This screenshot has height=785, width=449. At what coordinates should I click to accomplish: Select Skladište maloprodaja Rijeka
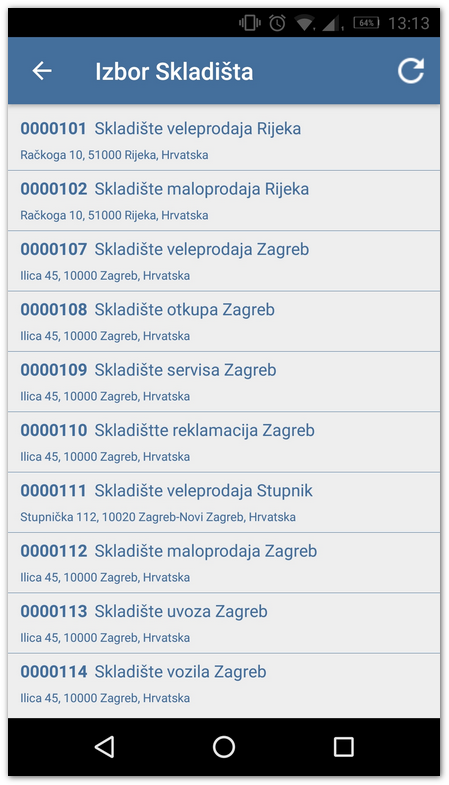click(224, 201)
